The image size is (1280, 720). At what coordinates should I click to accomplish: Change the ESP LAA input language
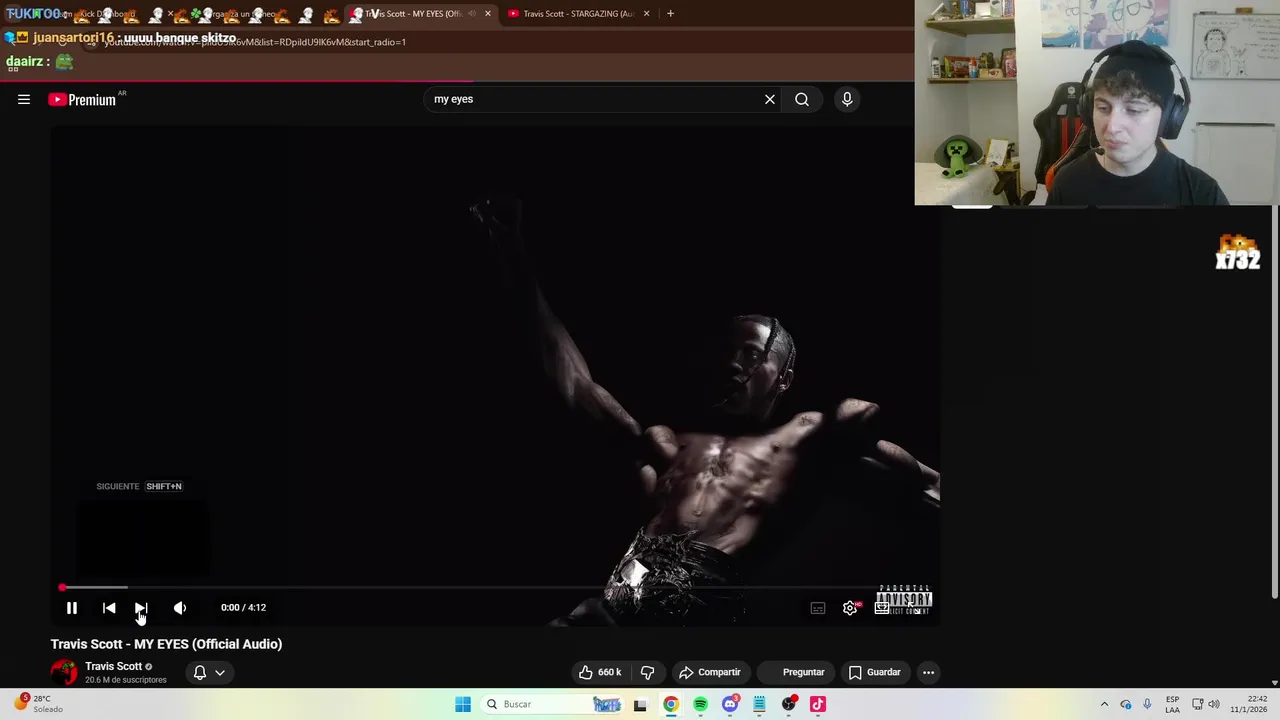click(1172, 704)
